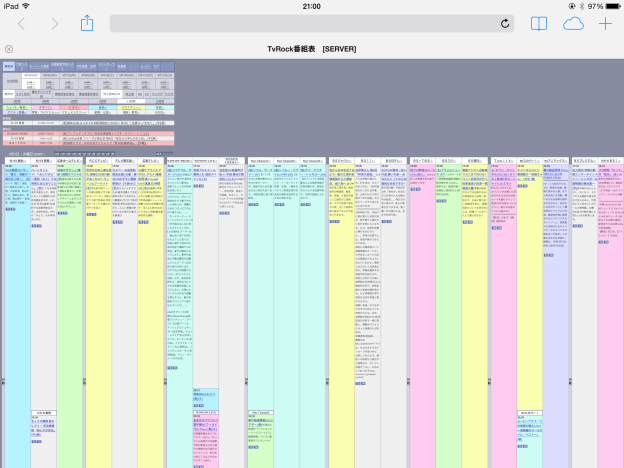Switch to リスト形式 view
The image size is (624, 468).
(23, 94)
